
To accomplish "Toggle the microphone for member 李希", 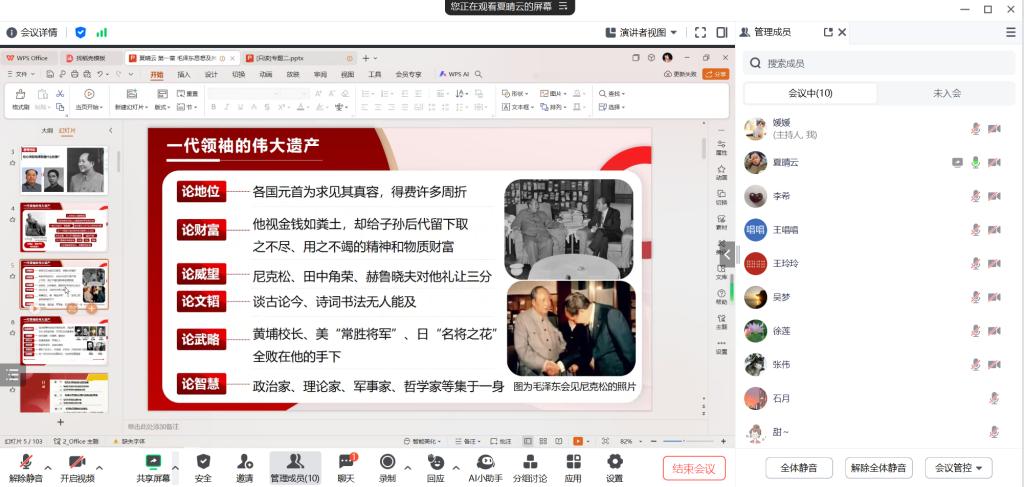I will point(975,197).
